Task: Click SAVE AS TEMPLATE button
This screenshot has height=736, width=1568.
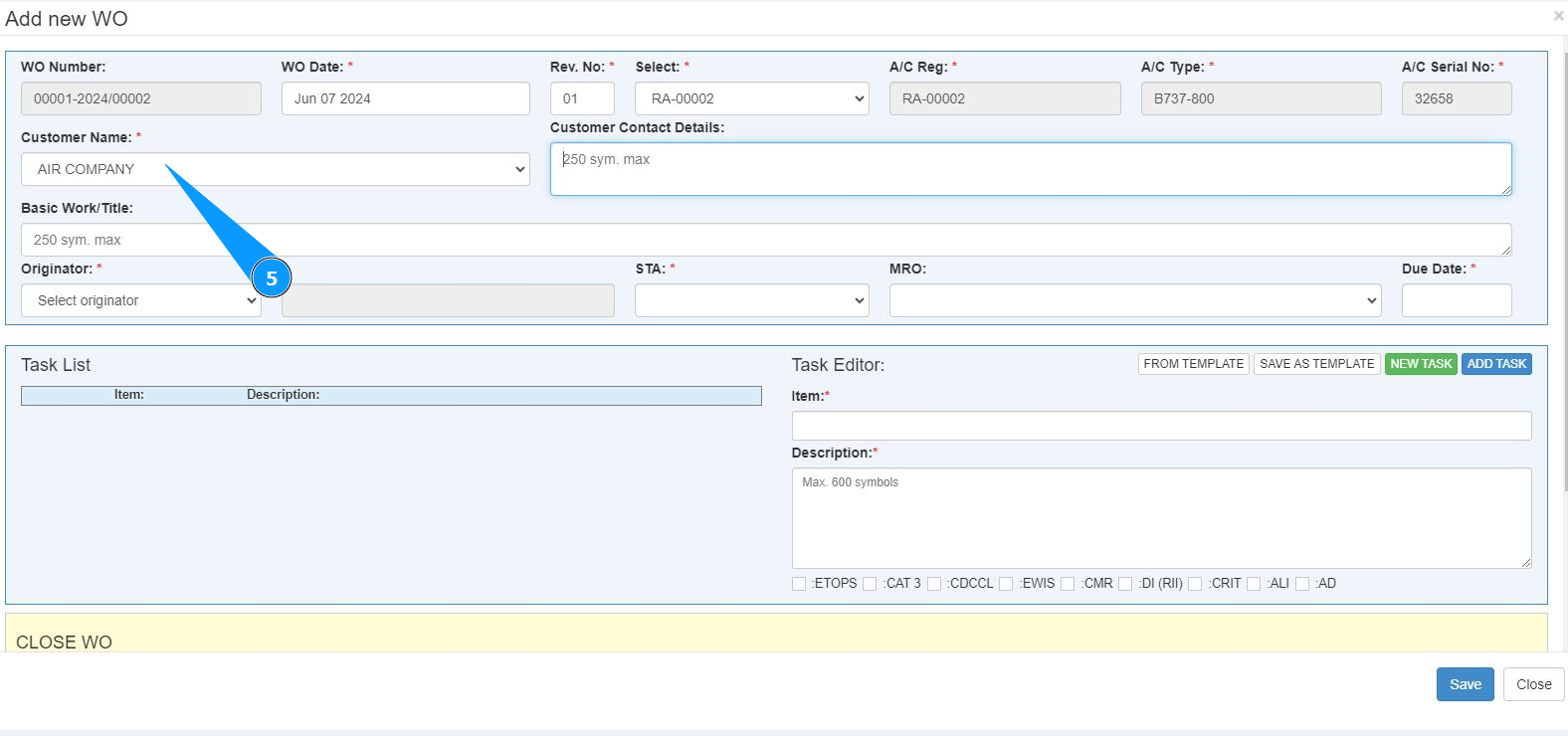Action: point(1317,364)
